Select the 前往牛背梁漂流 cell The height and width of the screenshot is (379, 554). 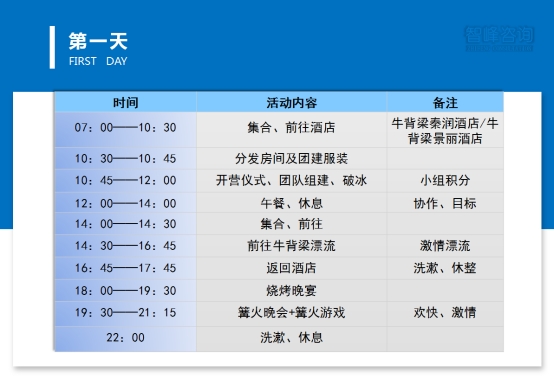(291, 246)
